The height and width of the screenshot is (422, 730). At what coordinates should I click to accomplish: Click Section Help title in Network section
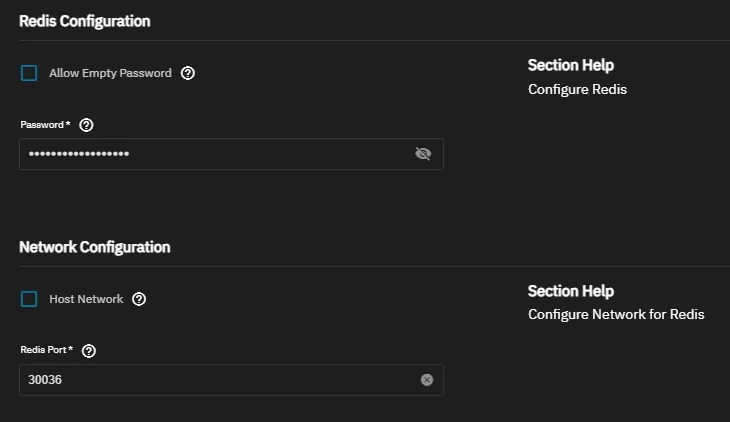[x=571, y=292]
